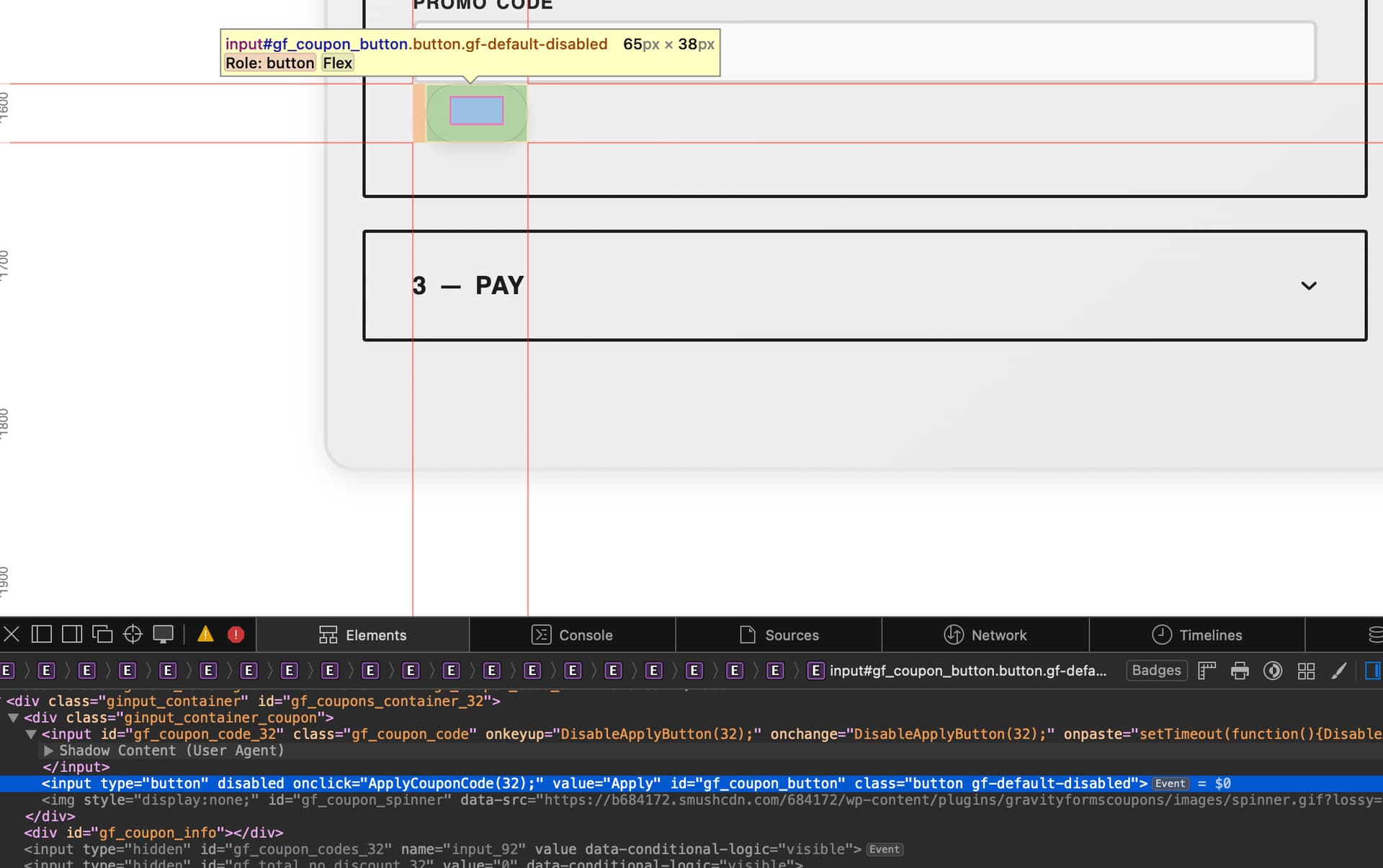Switch to the Network tab
This screenshot has height=868, width=1383.
tap(985, 635)
